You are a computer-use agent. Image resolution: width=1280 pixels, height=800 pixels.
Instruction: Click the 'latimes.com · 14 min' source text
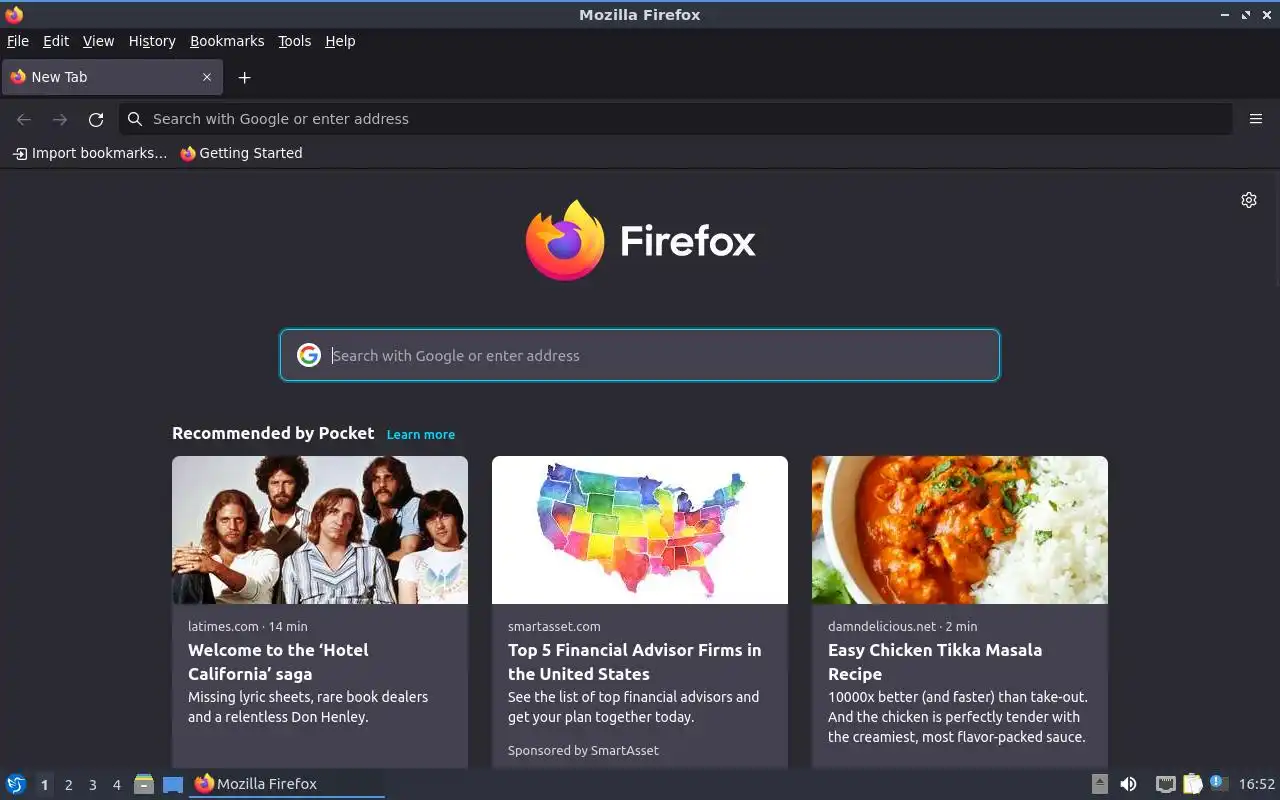point(248,626)
